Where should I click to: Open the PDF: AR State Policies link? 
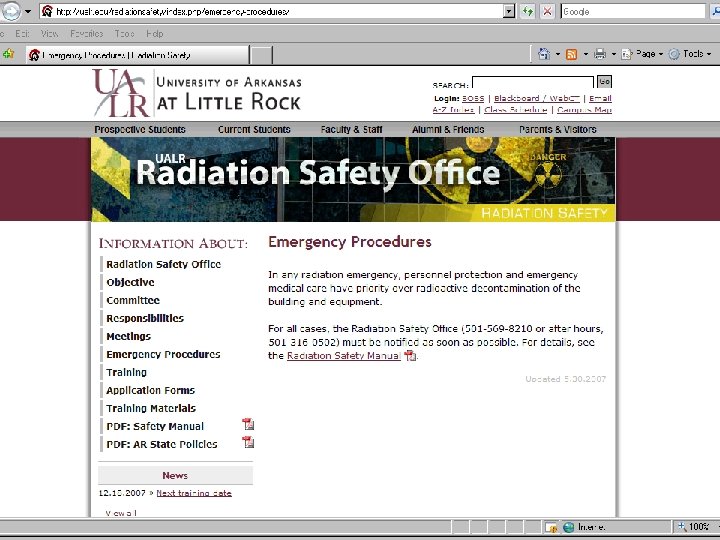click(x=162, y=444)
